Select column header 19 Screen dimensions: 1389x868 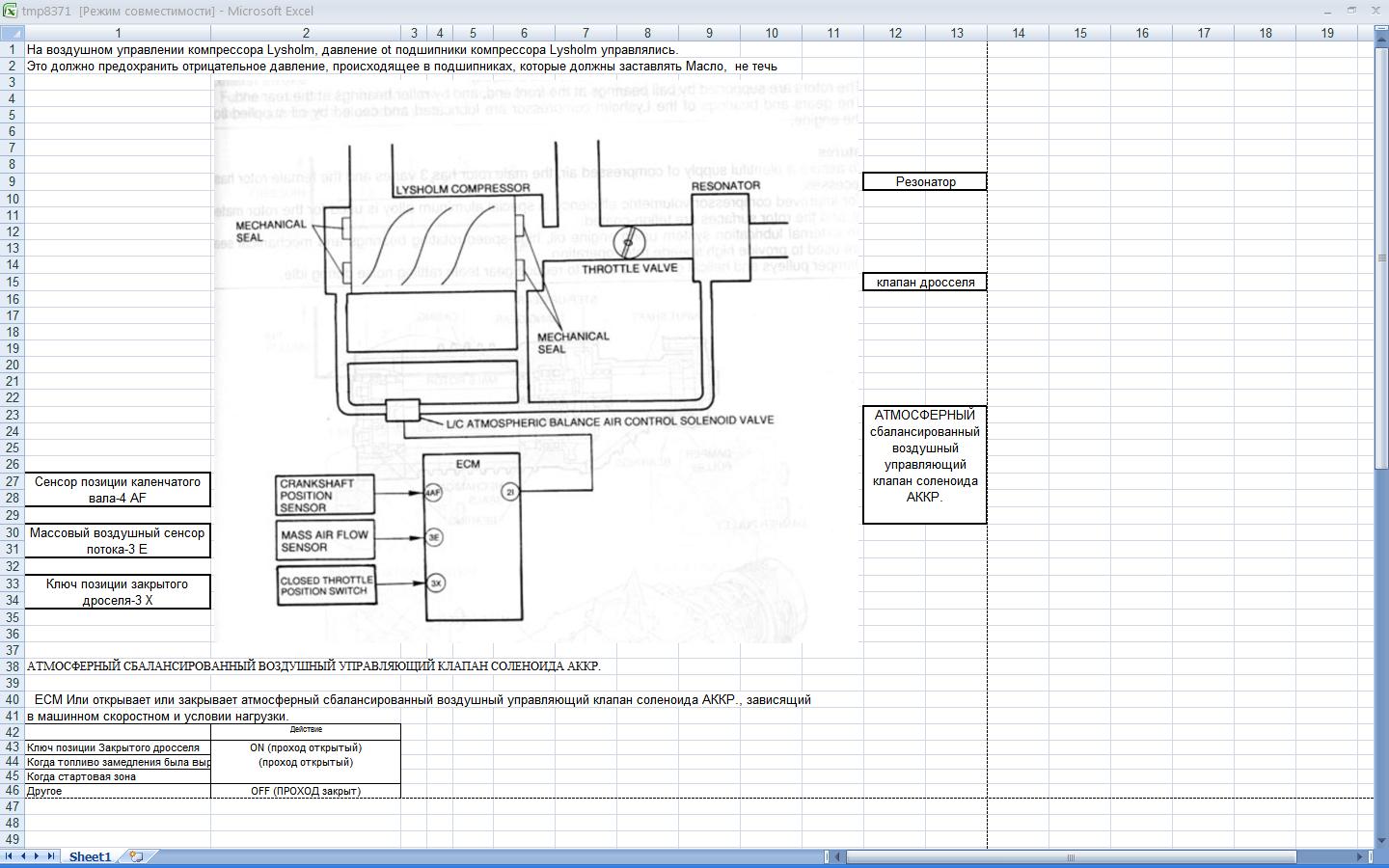[x=1326, y=33]
